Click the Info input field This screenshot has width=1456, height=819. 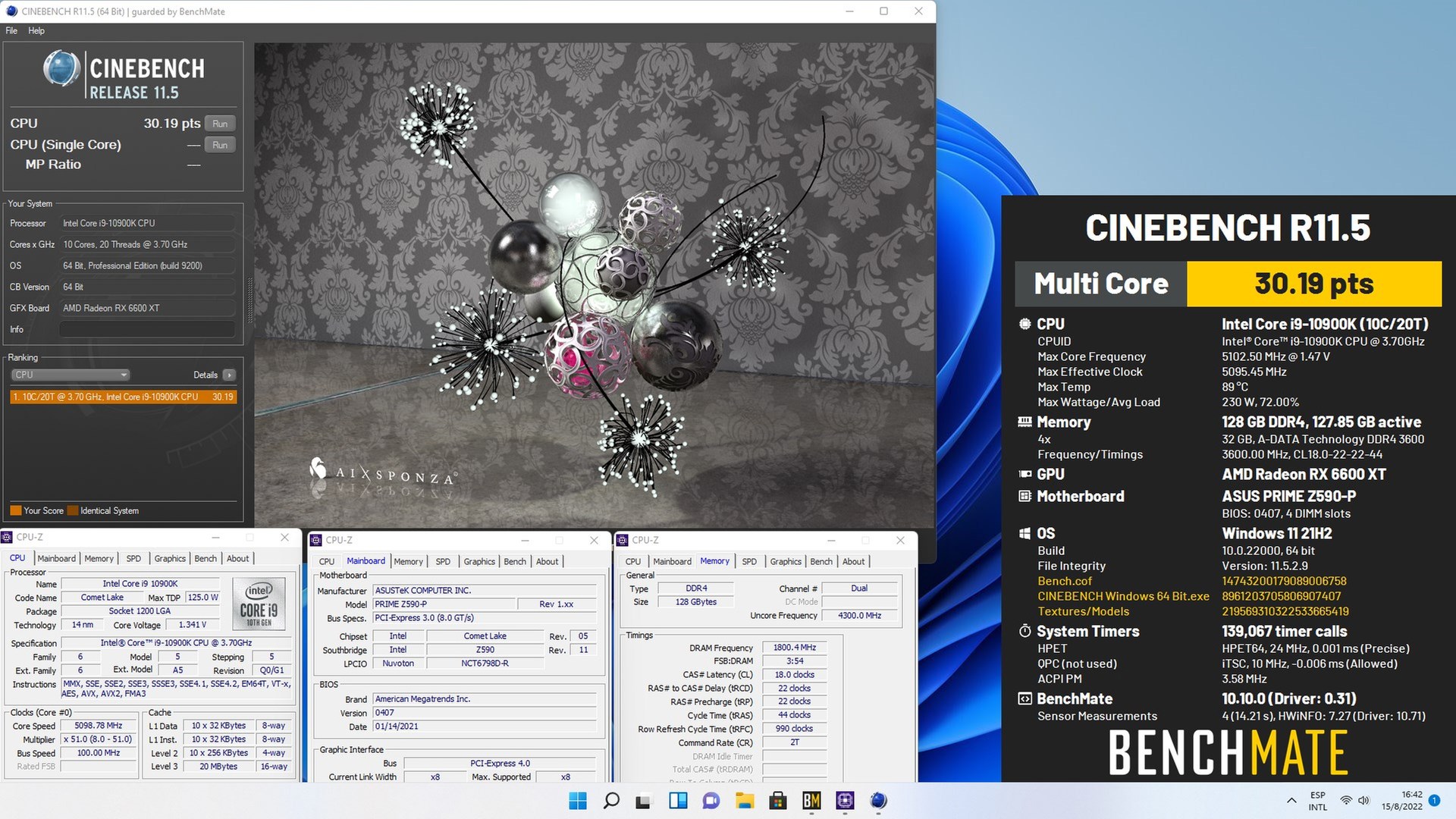[x=148, y=329]
